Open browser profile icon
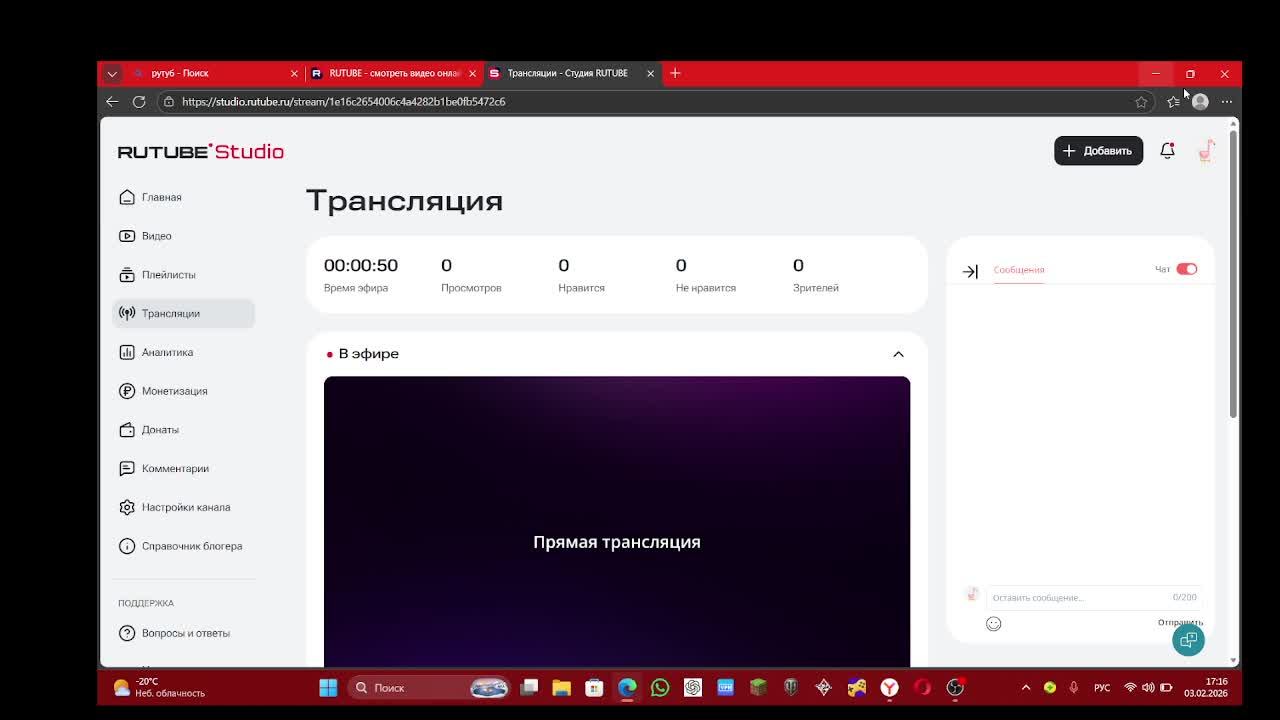The width and height of the screenshot is (1280, 720). [x=1200, y=101]
